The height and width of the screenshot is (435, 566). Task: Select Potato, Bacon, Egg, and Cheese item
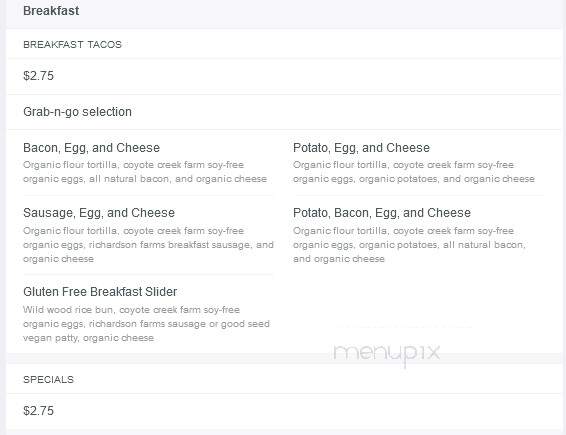point(382,213)
